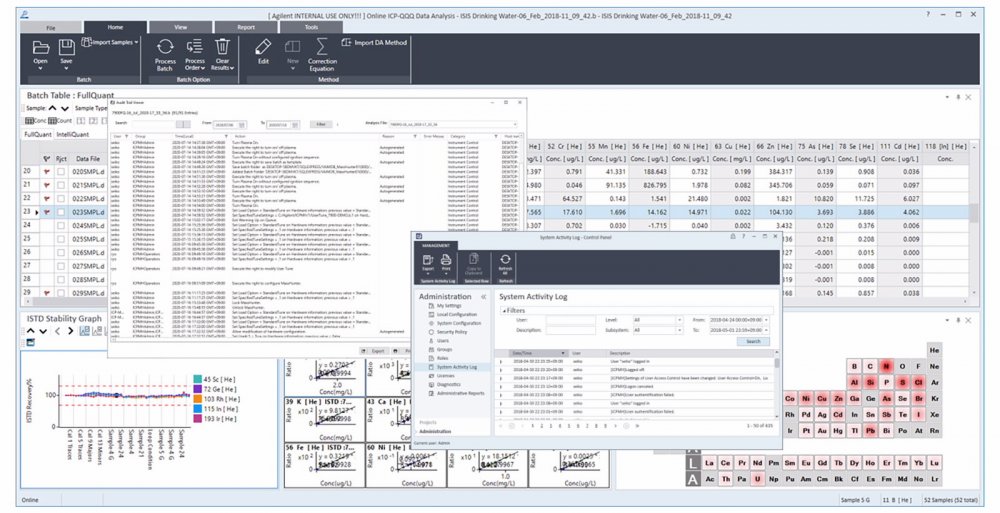The image size is (1000, 513).
Task: Click the Export button in Audit Trail Viewer
Action: pyautogui.click(x=374, y=351)
